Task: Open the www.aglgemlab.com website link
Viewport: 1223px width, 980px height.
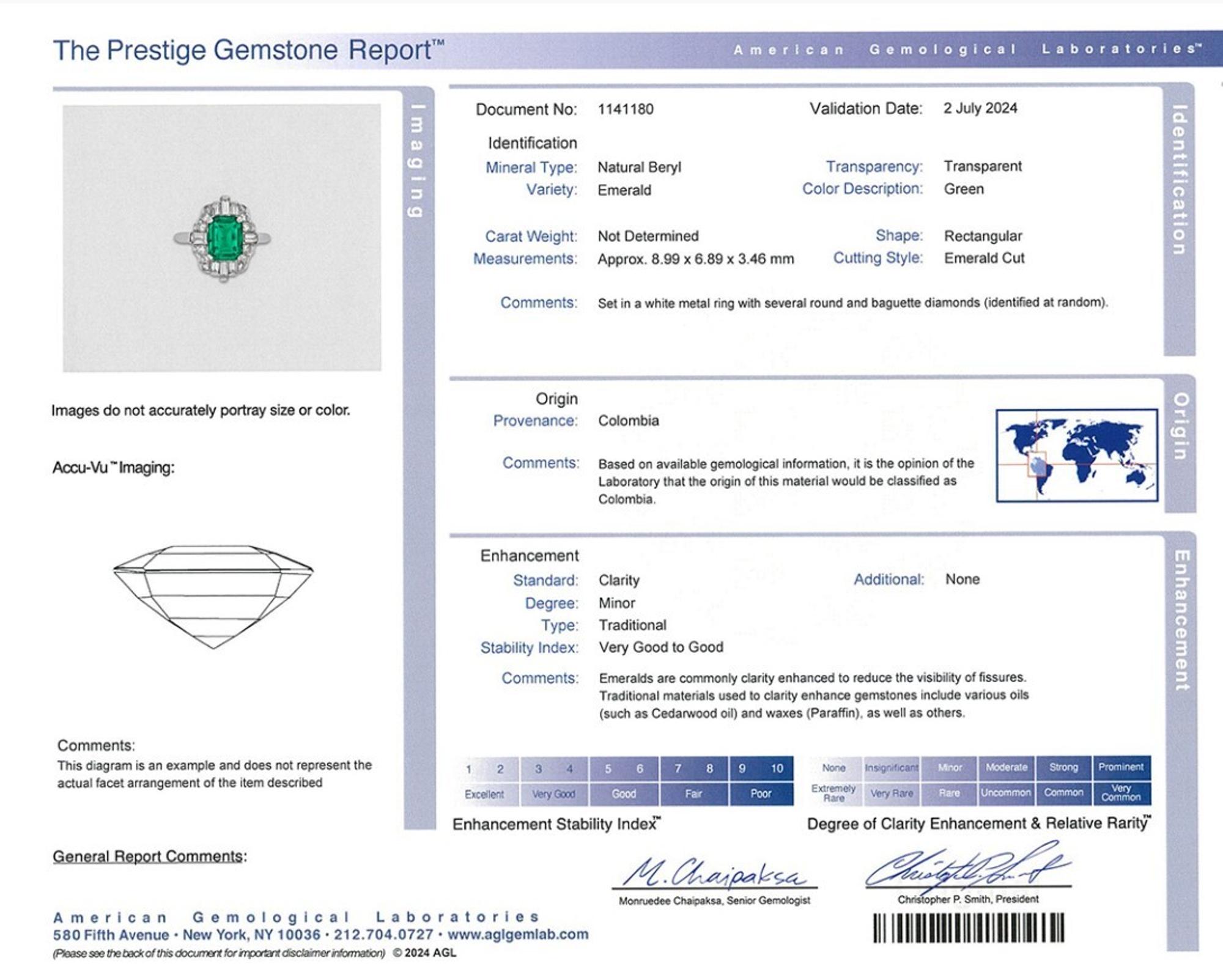Action: 518,934
